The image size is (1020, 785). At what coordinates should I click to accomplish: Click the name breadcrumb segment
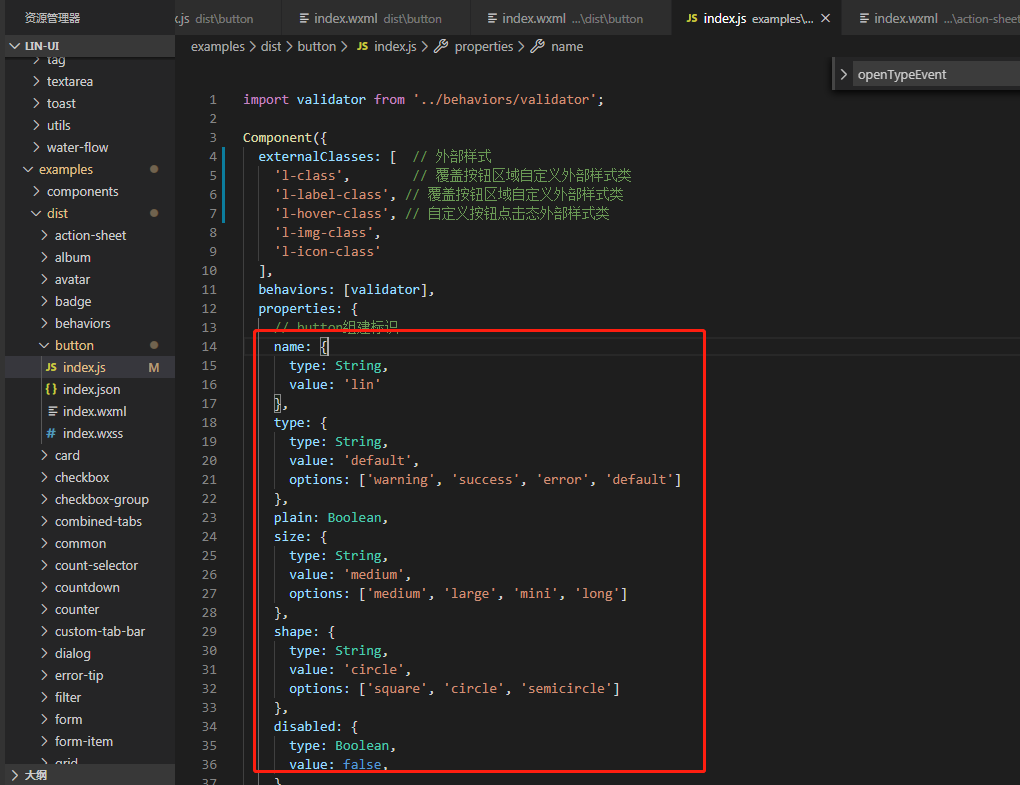[x=567, y=47]
